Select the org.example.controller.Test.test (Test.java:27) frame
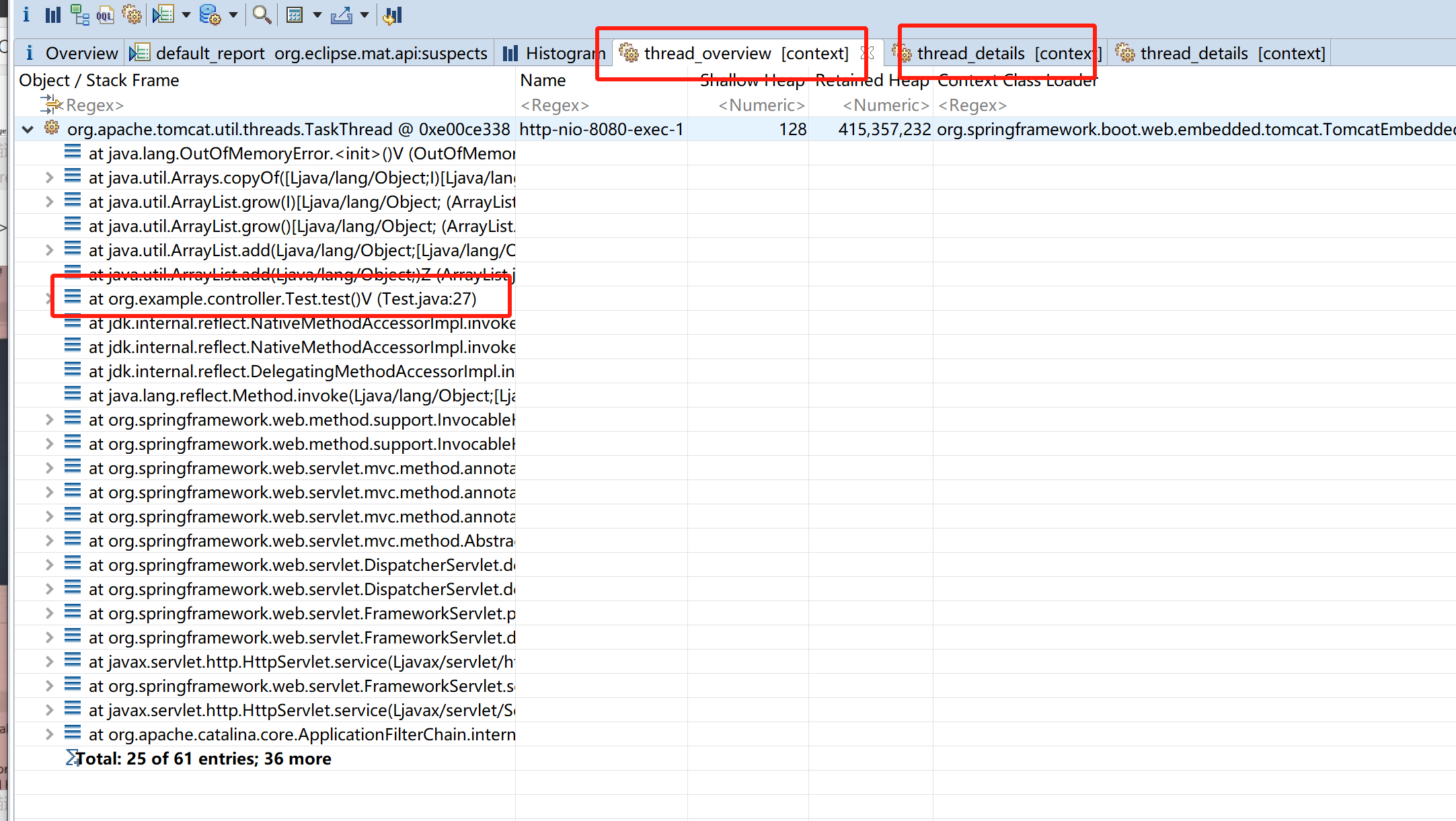The height and width of the screenshot is (821, 1456). coord(282,299)
